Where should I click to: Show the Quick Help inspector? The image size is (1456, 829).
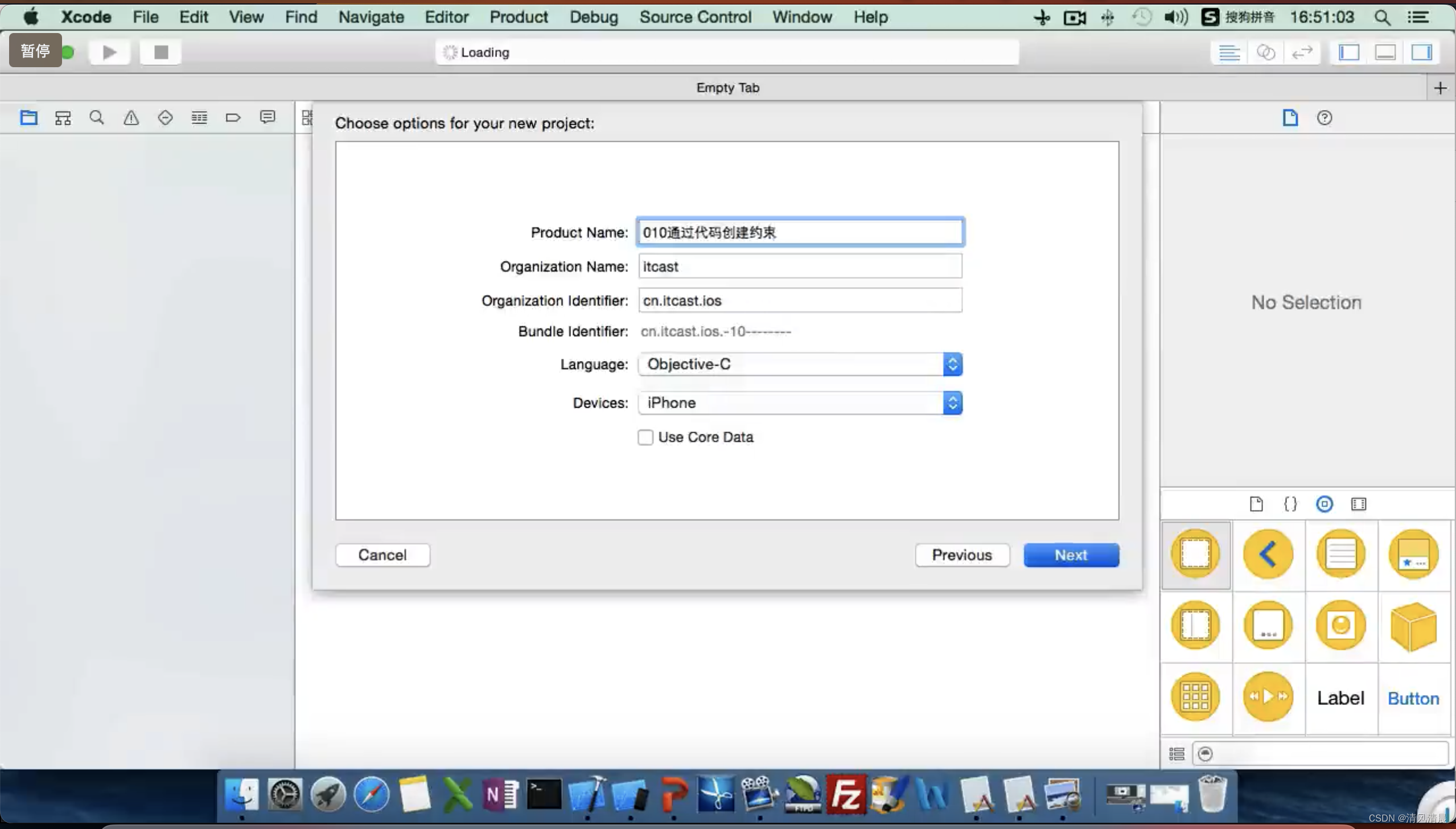tap(1325, 118)
